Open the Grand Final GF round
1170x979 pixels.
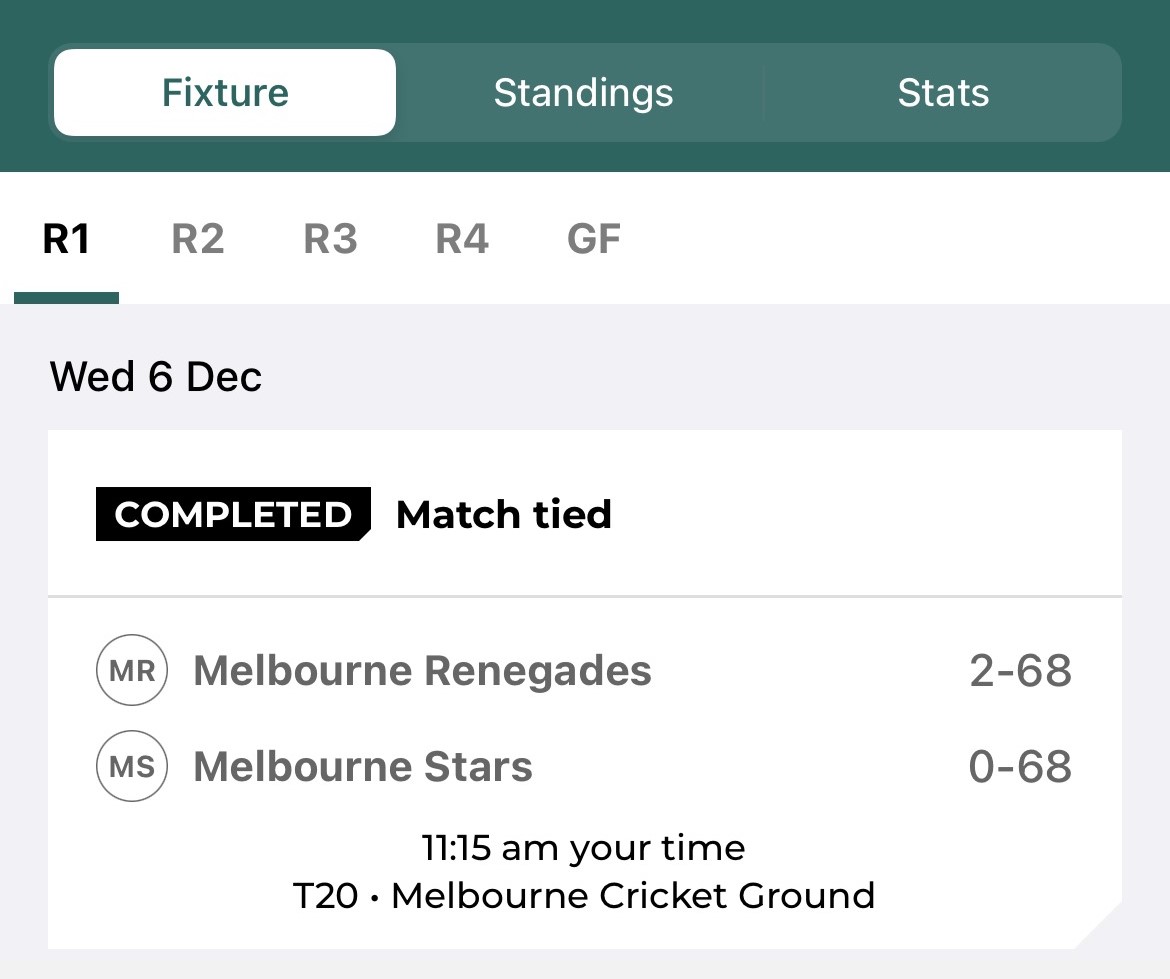593,238
